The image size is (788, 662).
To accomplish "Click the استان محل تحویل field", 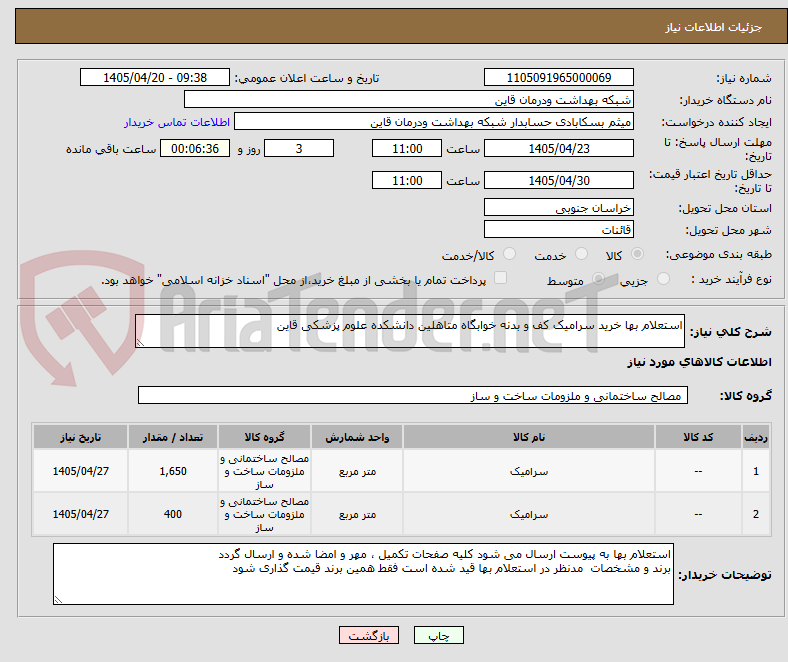I will click(559, 207).
